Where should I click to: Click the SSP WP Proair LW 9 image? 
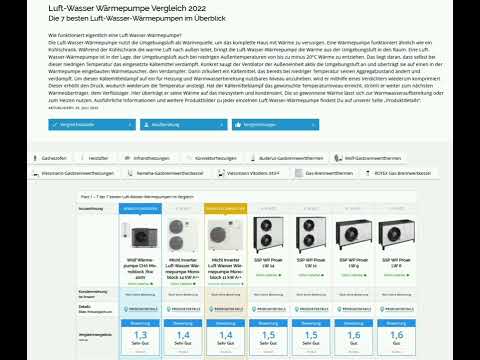coord(354,235)
